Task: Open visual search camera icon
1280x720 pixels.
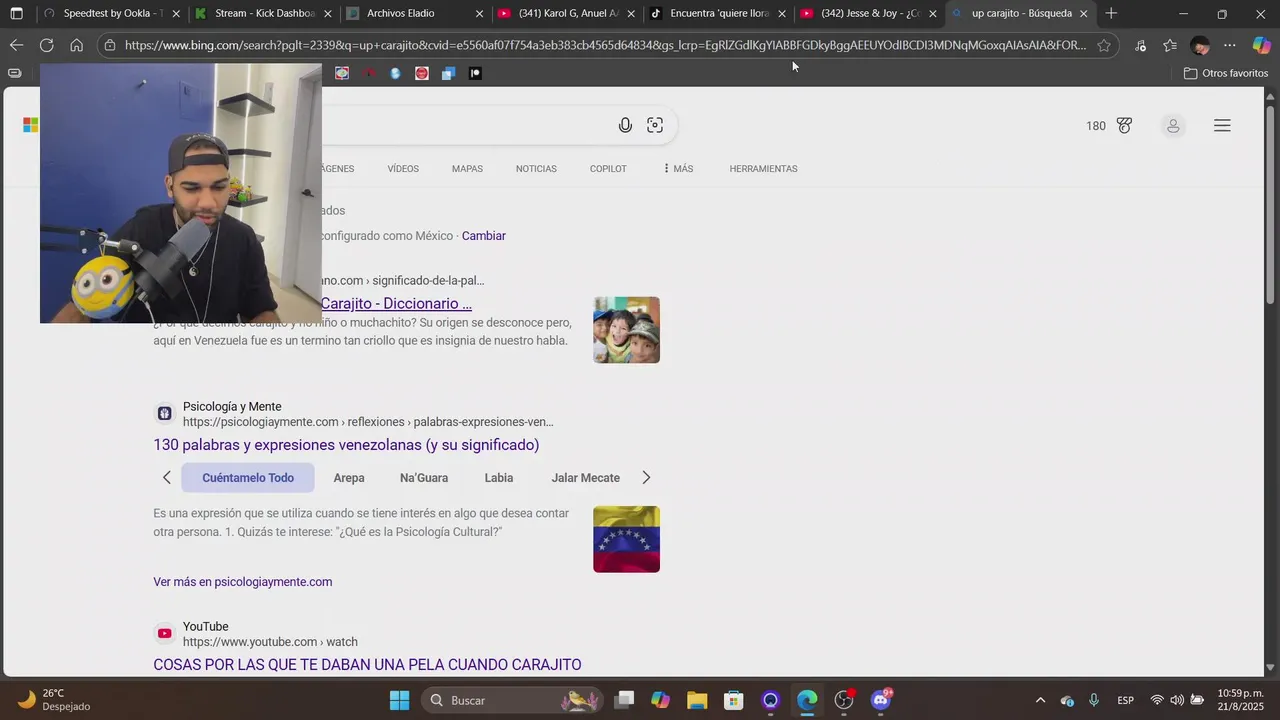Action: (x=655, y=125)
